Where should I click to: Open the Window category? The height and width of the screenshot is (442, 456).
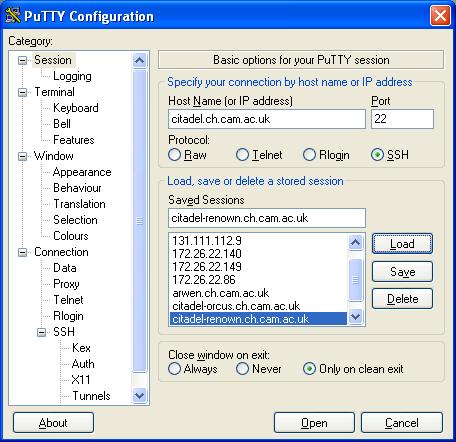pos(54,156)
